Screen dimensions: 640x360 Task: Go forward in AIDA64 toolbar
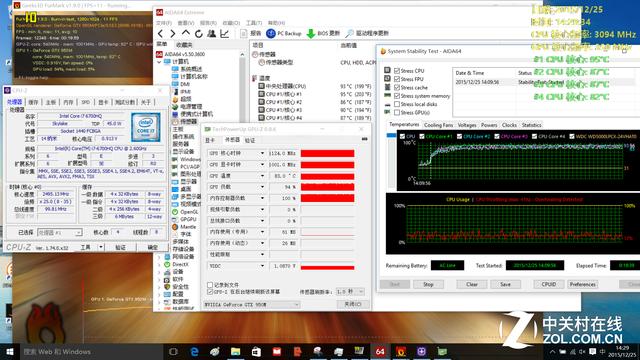173,33
